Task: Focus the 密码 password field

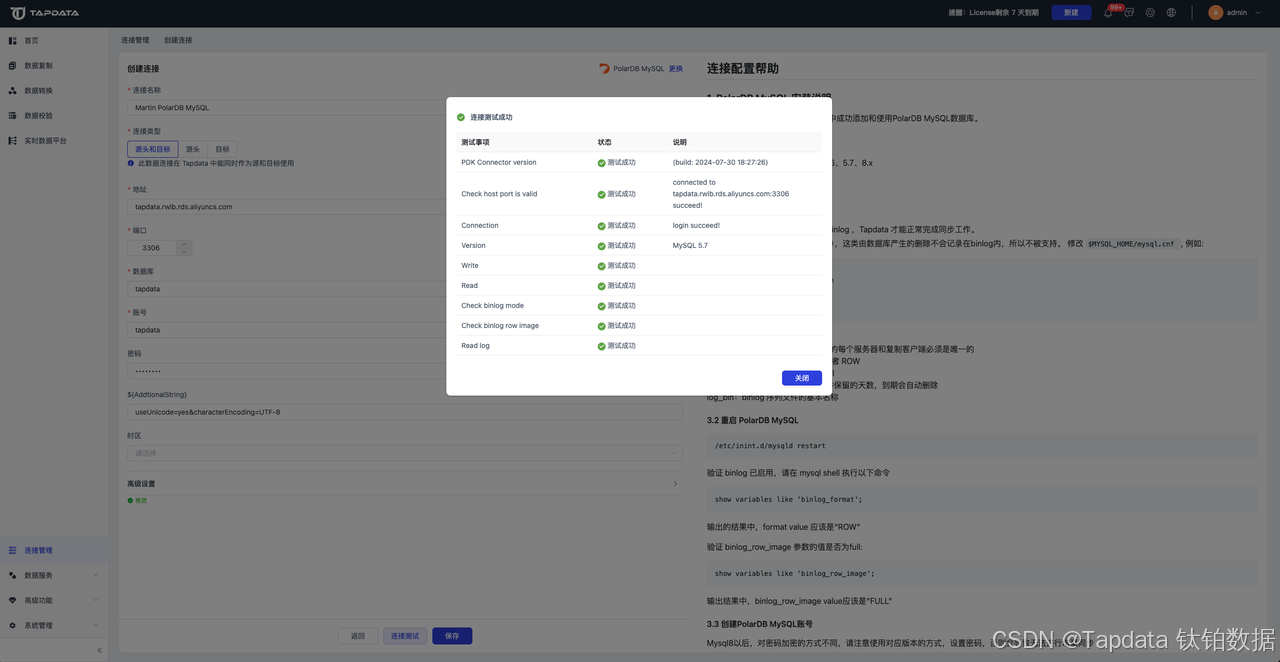Action: pyautogui.click(x=405, y=371)
